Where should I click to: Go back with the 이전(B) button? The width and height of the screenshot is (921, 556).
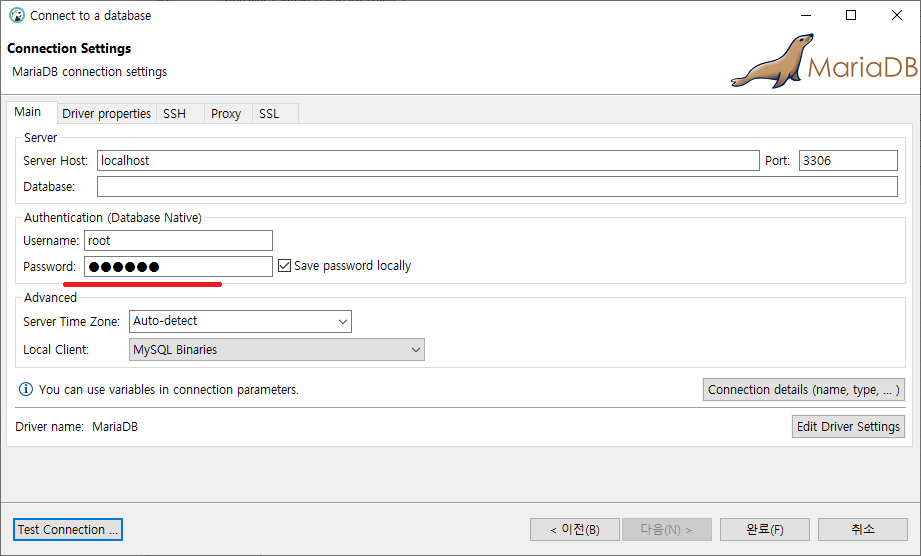click(574, 530)
